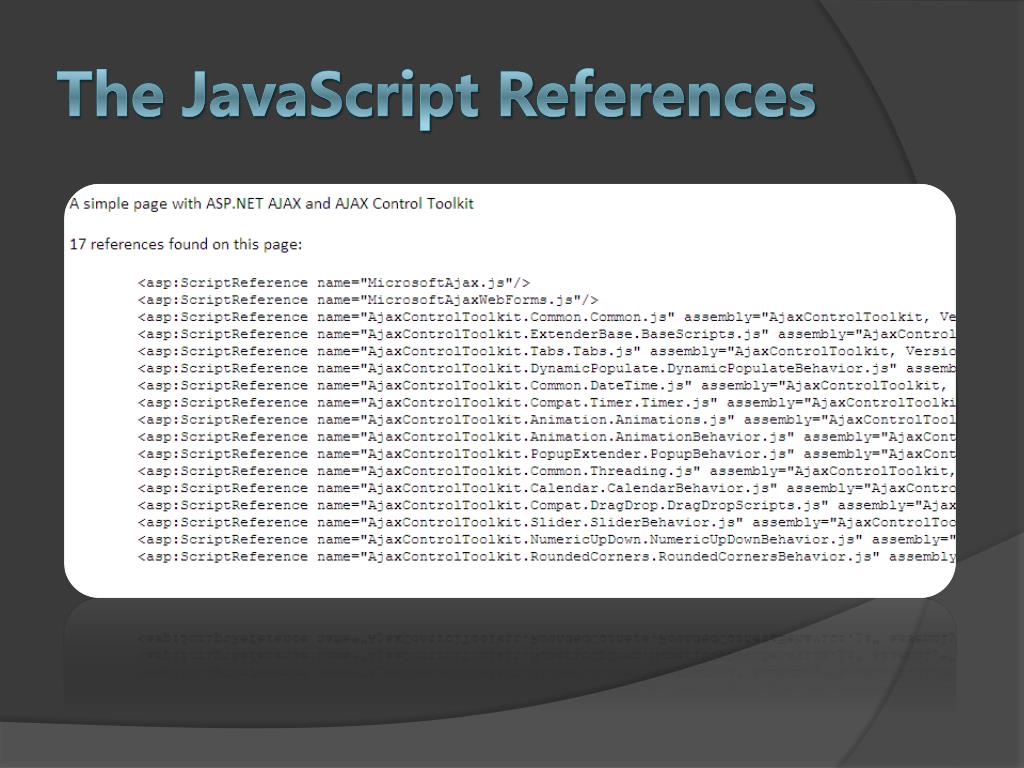The width and height of the screenshot is (1024, 768).
Task: Click the DragDrop.DragDropScripts.js reference line
Action: [x=547, y=505]
